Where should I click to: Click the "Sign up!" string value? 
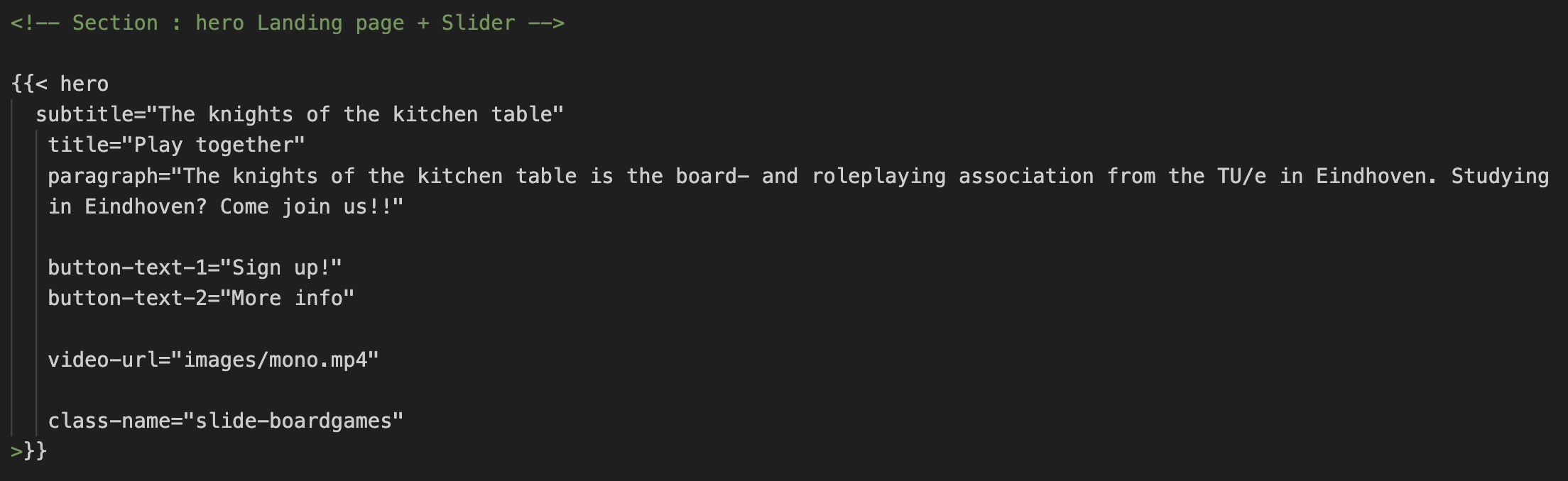281,268
